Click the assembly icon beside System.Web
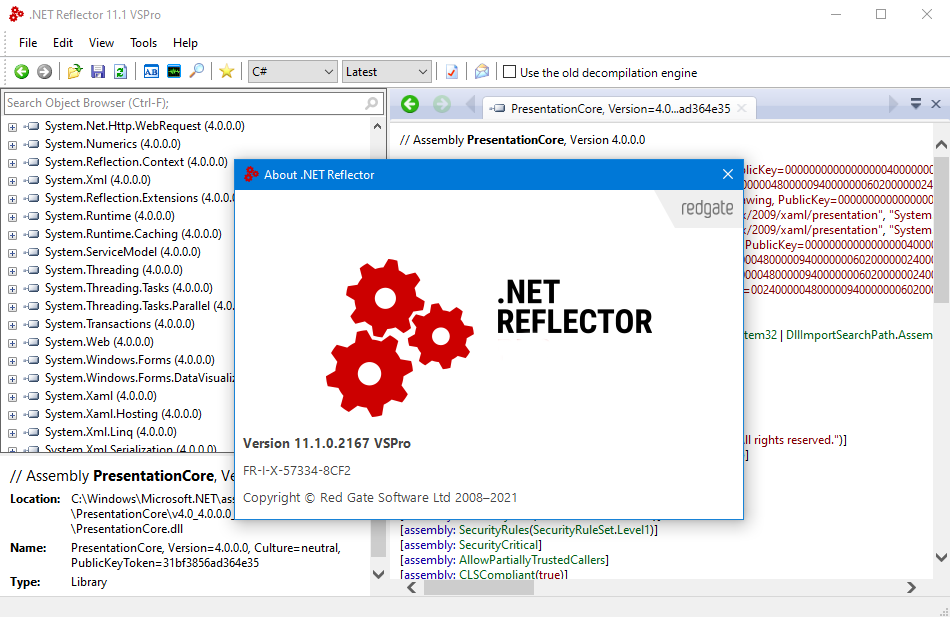The width and height of the screenshot is (950, 617). coord(32,342)
